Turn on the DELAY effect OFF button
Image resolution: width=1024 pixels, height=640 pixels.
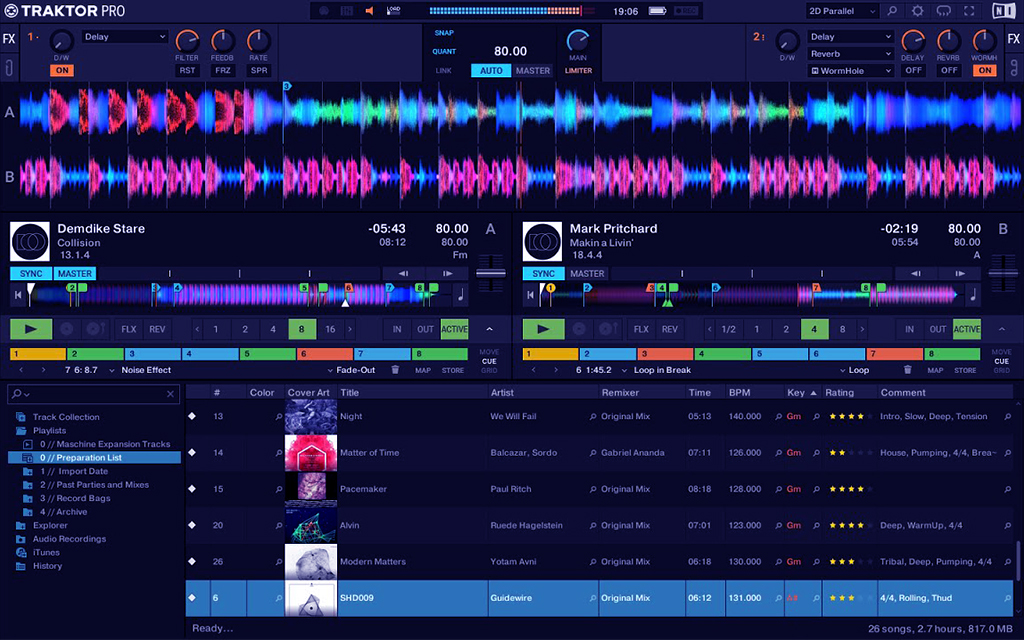tap(914, 71)
